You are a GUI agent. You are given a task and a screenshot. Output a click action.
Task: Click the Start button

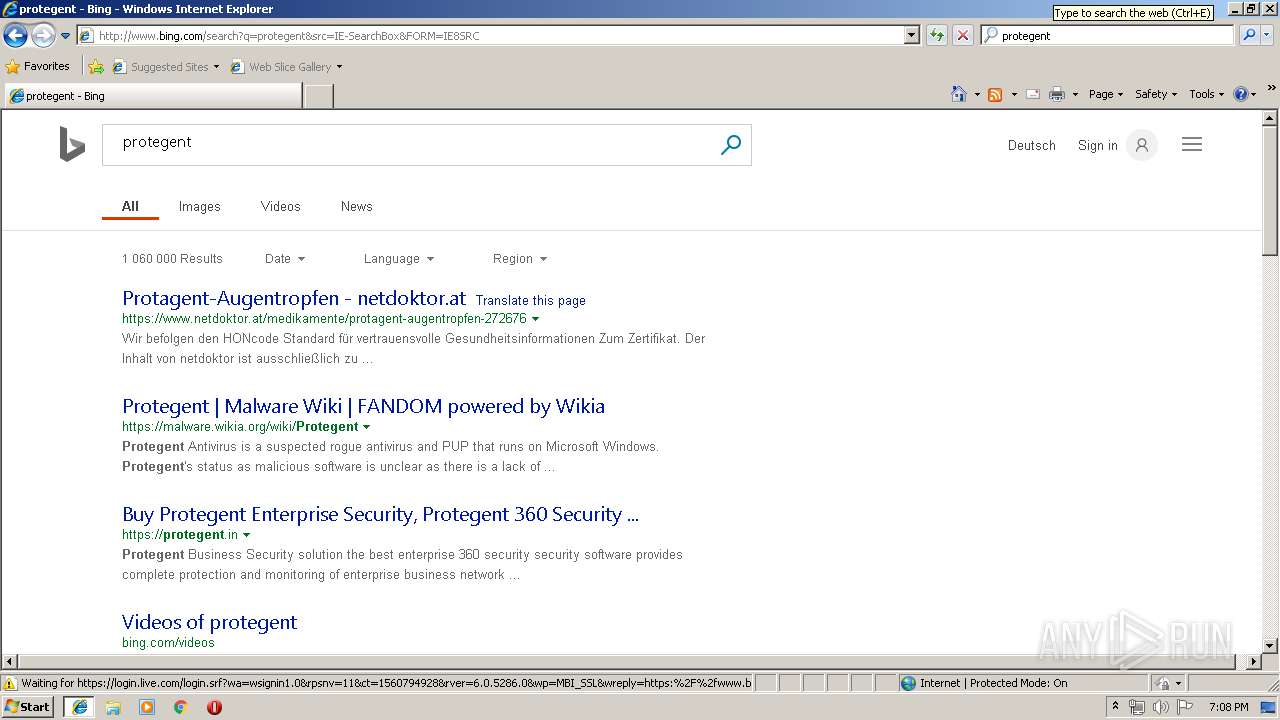point(28,706)
